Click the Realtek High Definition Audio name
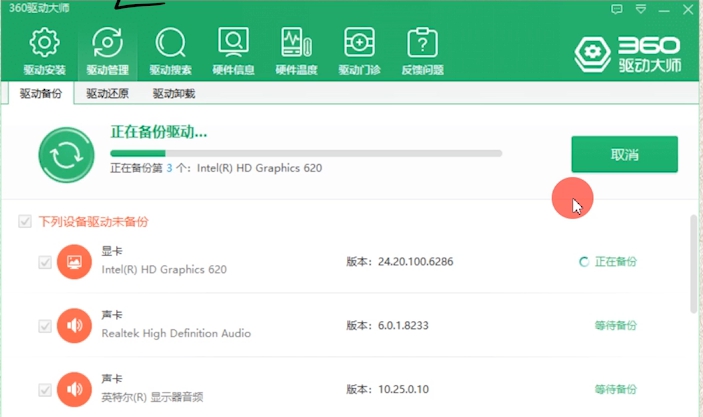 (176, 333)
